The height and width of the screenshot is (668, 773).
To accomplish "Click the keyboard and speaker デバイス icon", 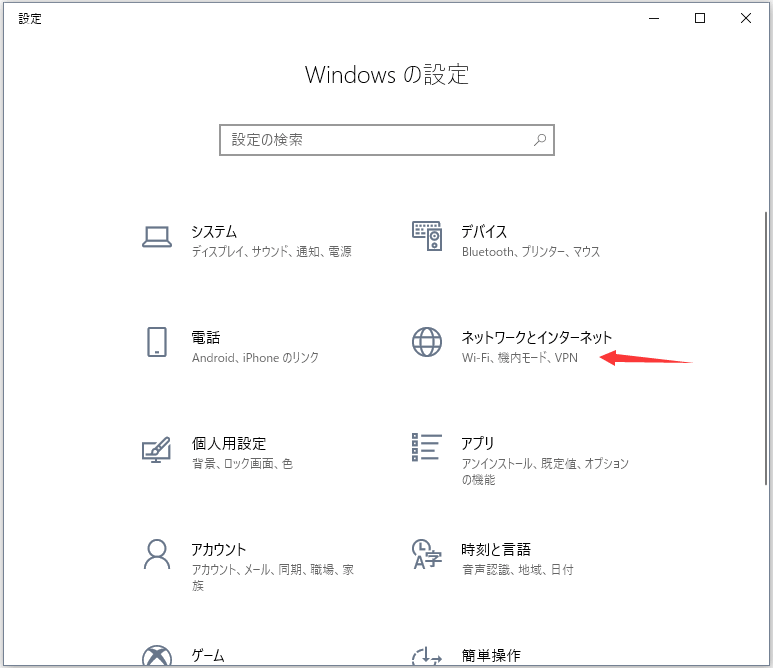I will [x=427, y=237].
